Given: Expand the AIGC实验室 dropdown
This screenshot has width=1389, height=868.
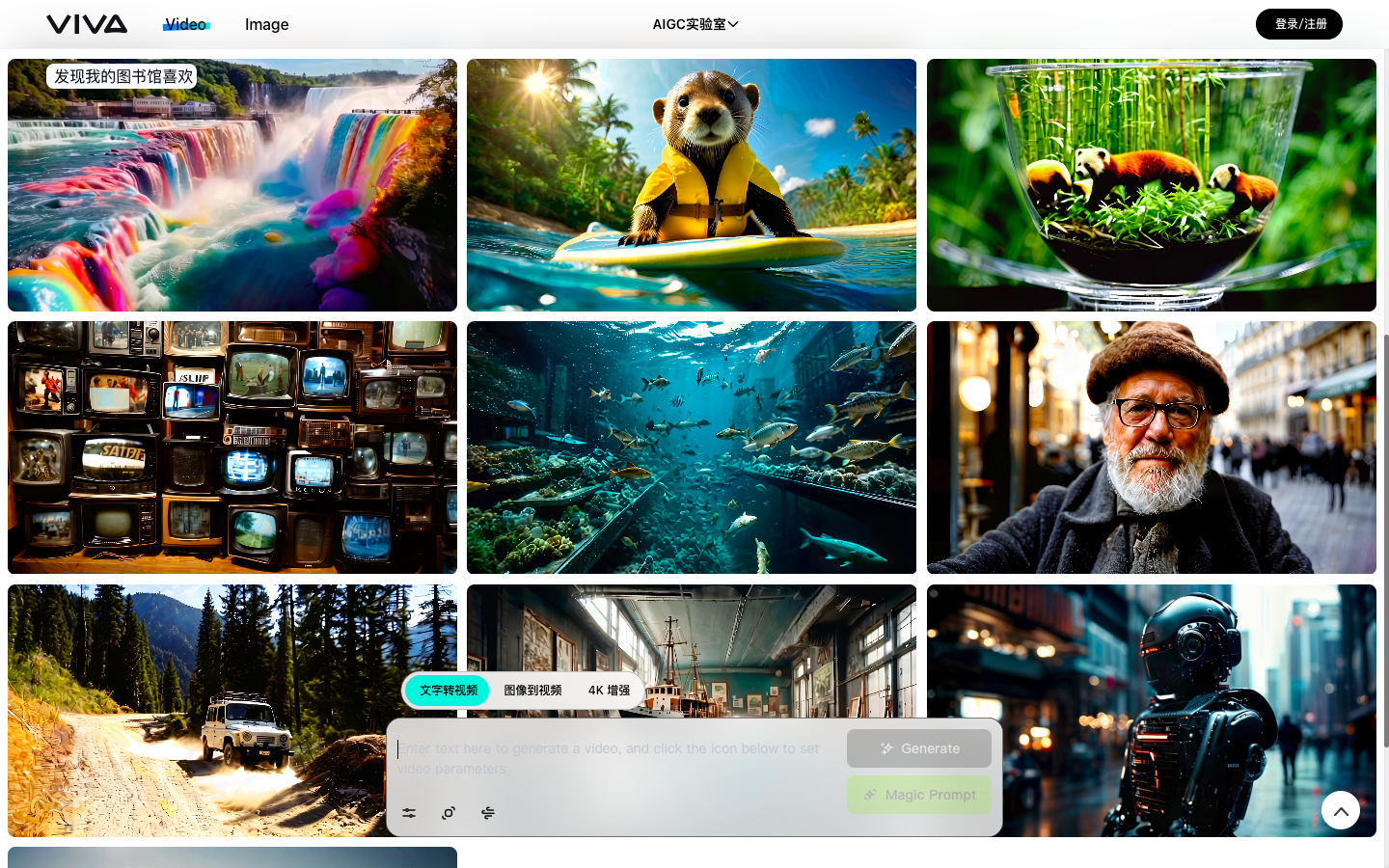Looking at the screenshot, I should 695,24.
